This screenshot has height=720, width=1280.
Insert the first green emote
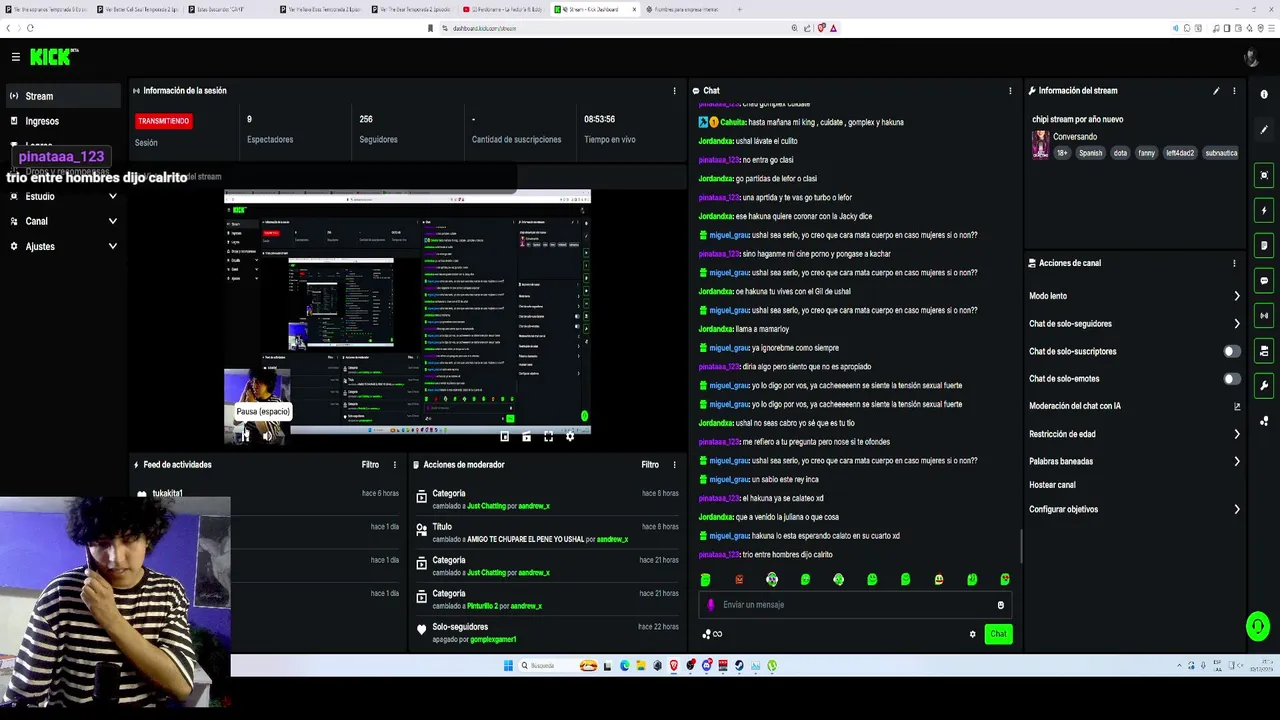[705, 580]
